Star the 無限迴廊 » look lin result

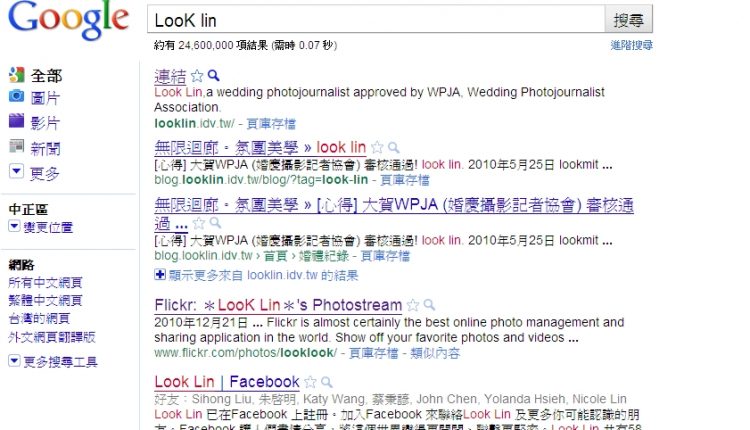(x=377, y=147)
